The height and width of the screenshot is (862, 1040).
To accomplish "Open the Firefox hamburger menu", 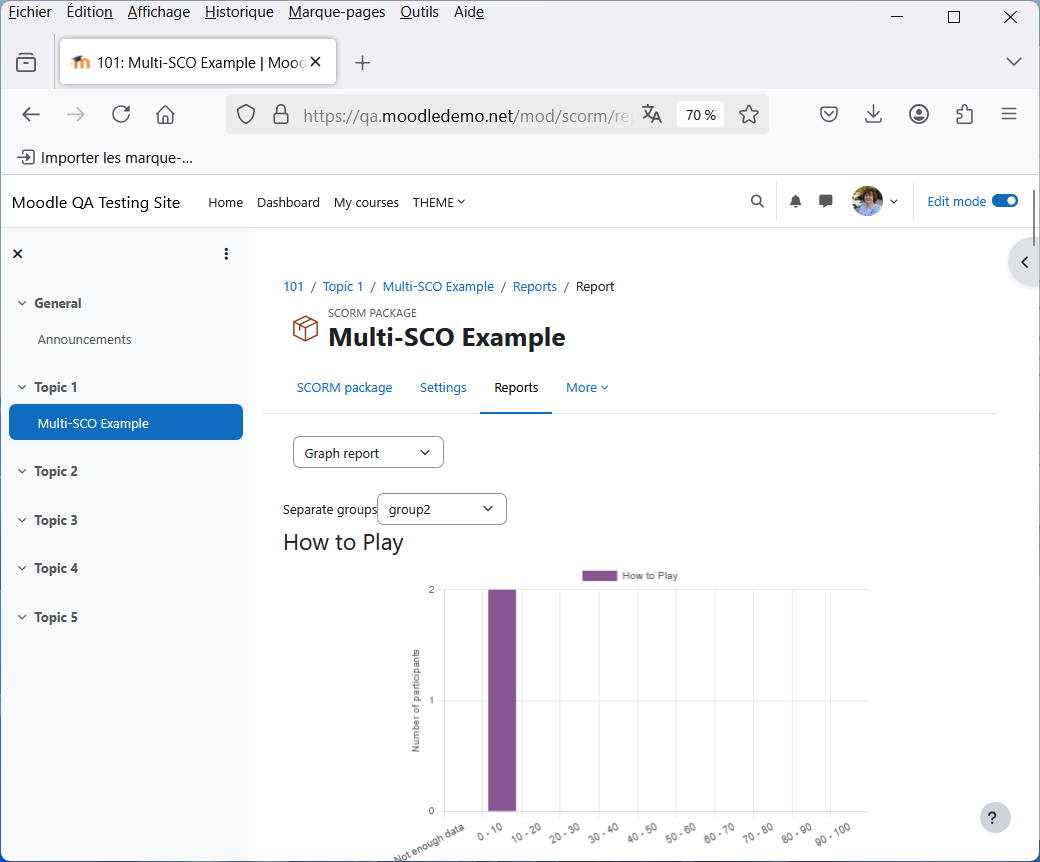I will coord(1009,115).
